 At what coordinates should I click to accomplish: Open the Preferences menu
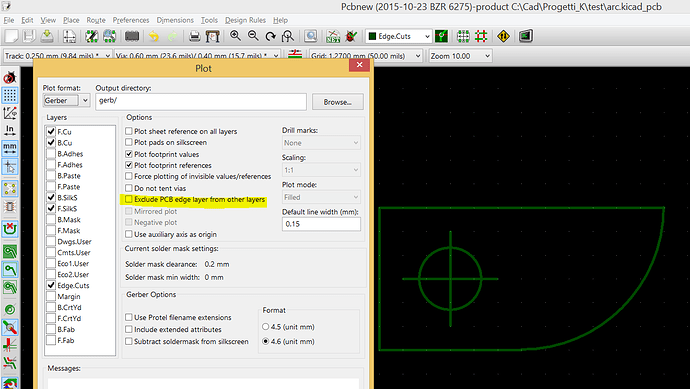pyautogui.click(x=131, y=20)
